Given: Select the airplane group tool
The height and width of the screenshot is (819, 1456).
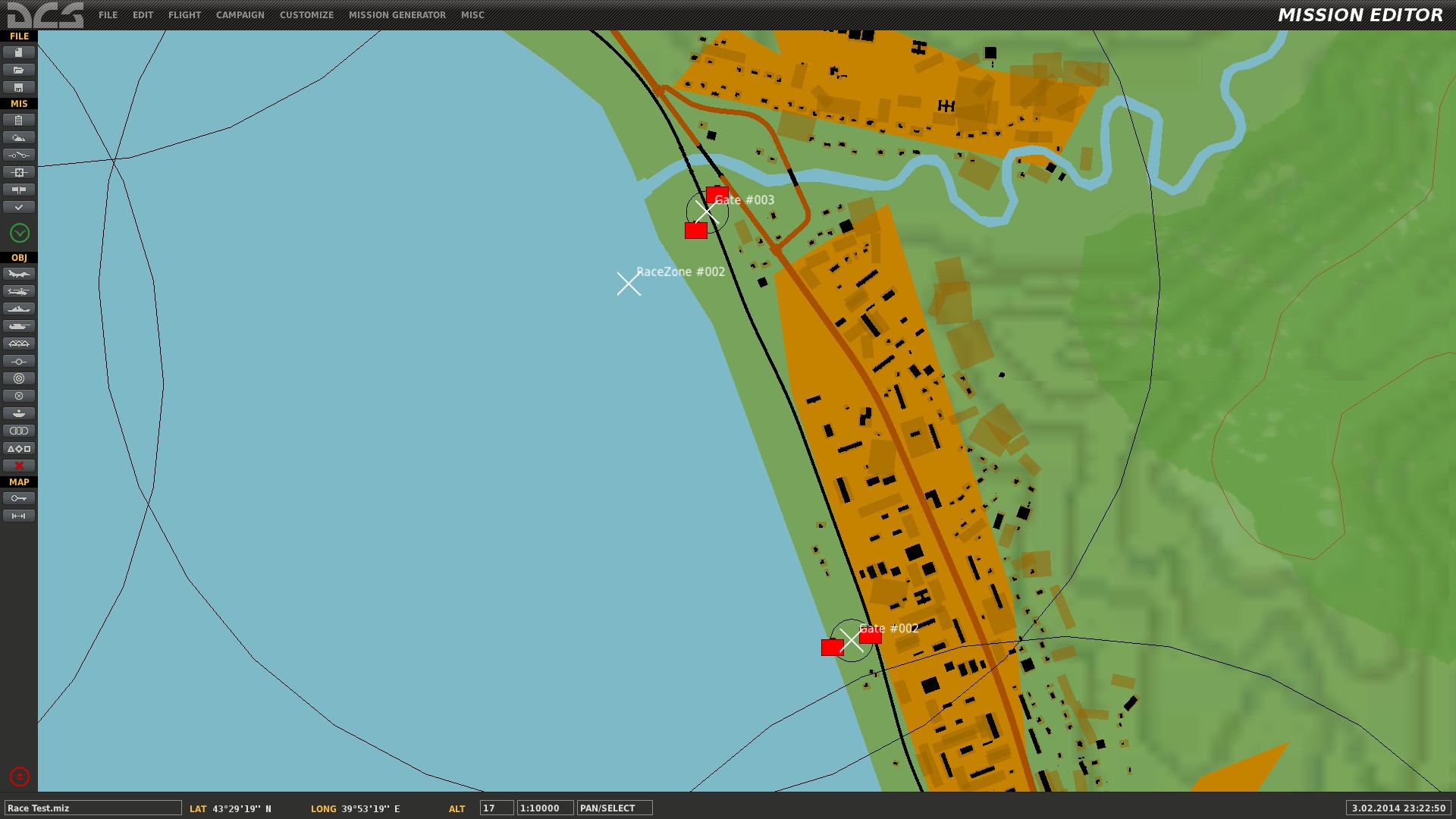Looking at the screenshot, I should 19,274.
